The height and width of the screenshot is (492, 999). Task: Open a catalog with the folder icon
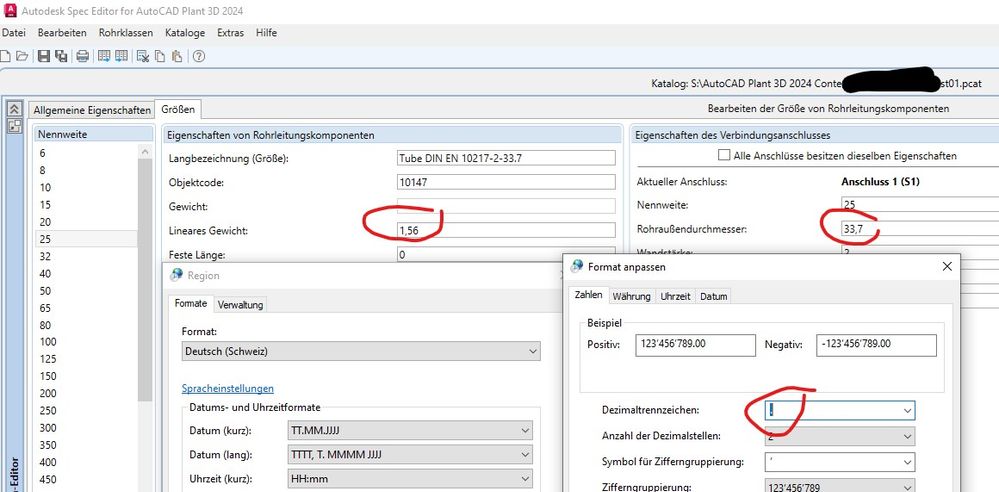tap(22, 56)
